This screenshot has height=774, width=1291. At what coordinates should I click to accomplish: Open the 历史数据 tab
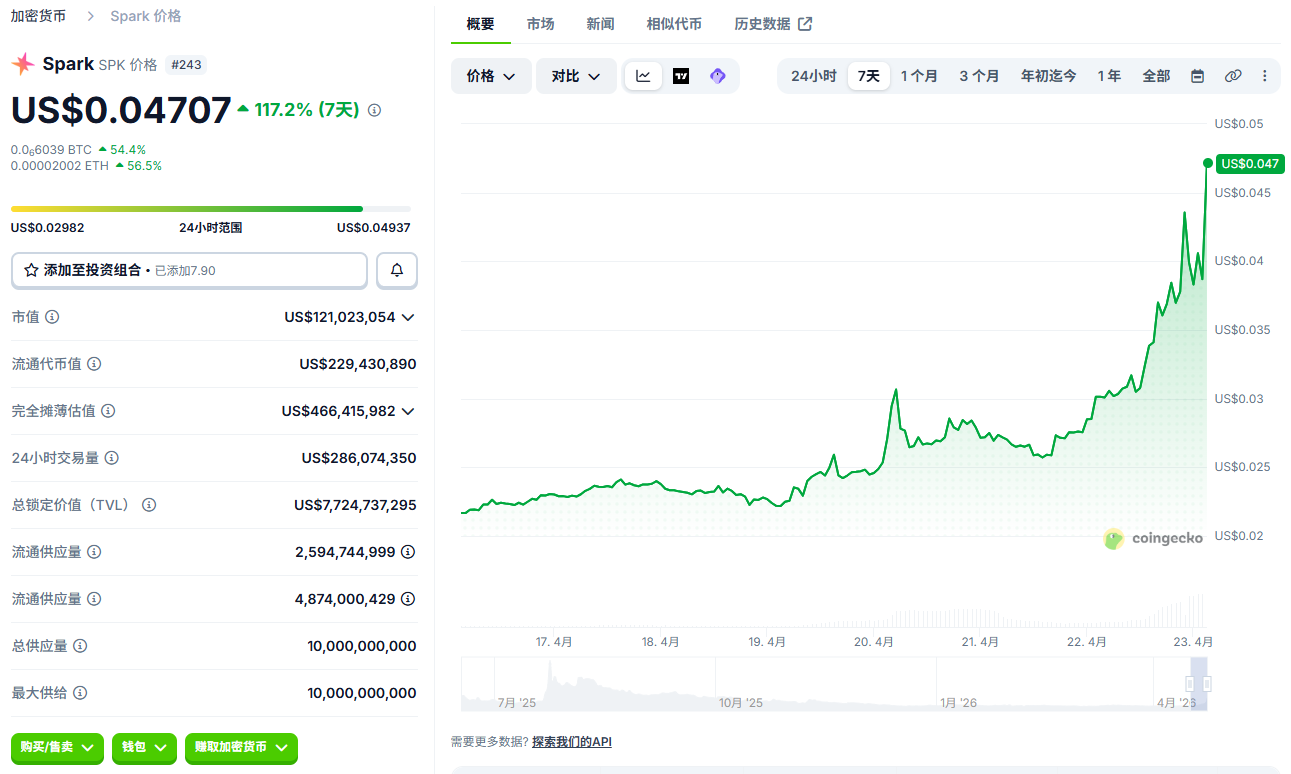773,24
